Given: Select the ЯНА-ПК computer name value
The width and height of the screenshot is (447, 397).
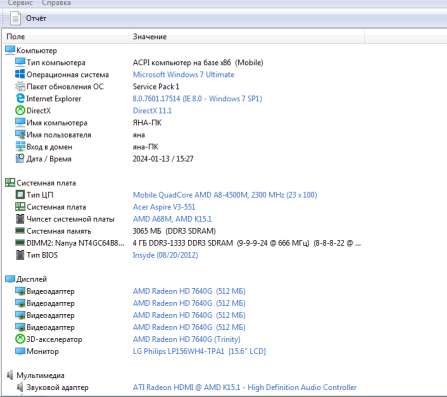Looking at the screenshot, I should click(147, 123).
